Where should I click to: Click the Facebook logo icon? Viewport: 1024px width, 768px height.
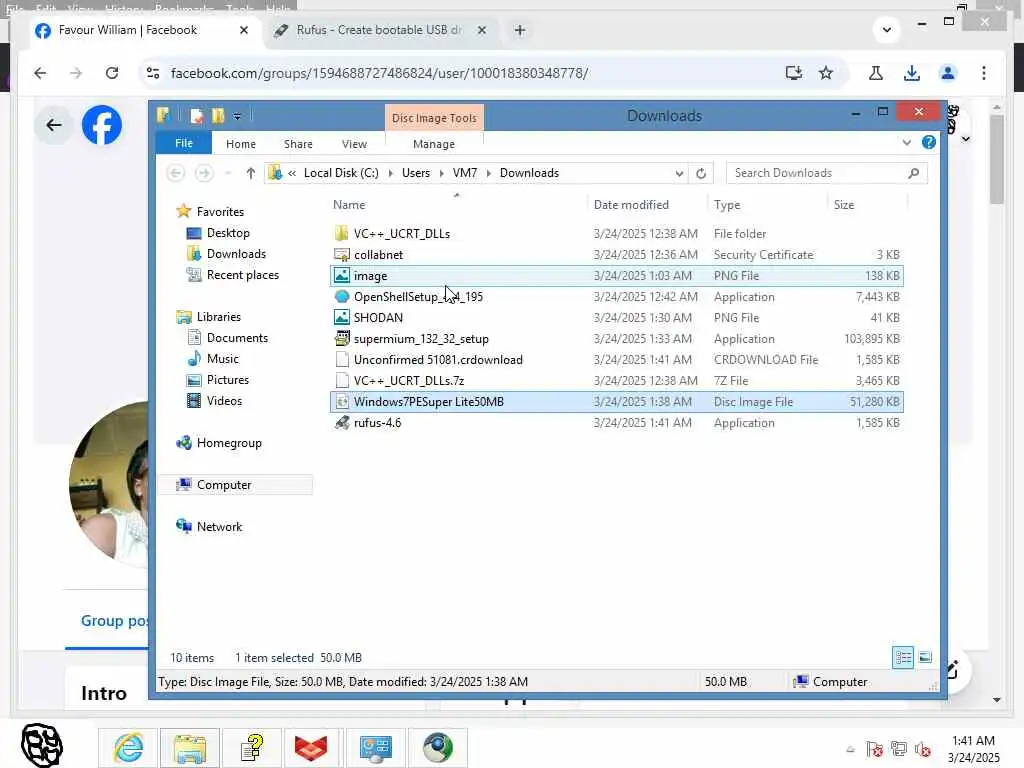pyautogui.click(x=102, y=125)
